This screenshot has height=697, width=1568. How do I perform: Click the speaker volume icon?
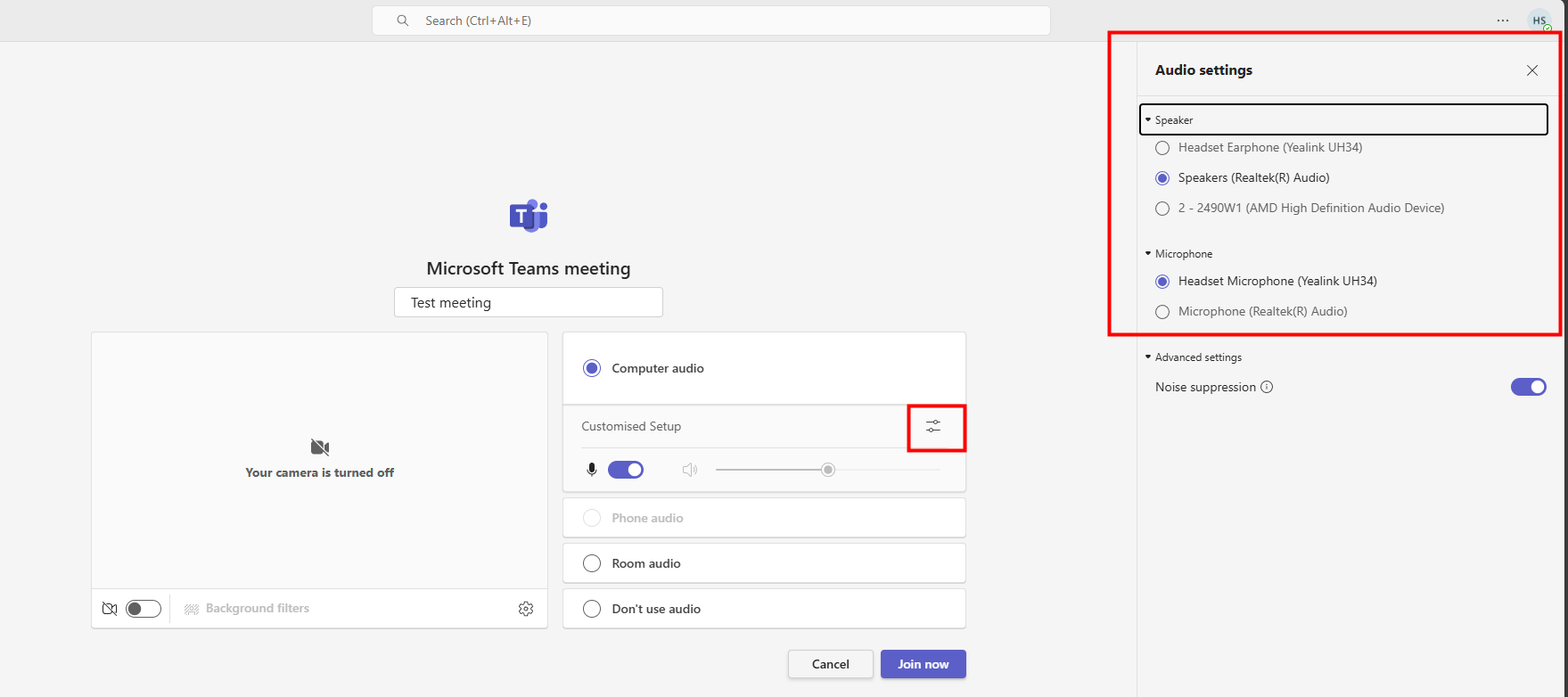point(690,470)
